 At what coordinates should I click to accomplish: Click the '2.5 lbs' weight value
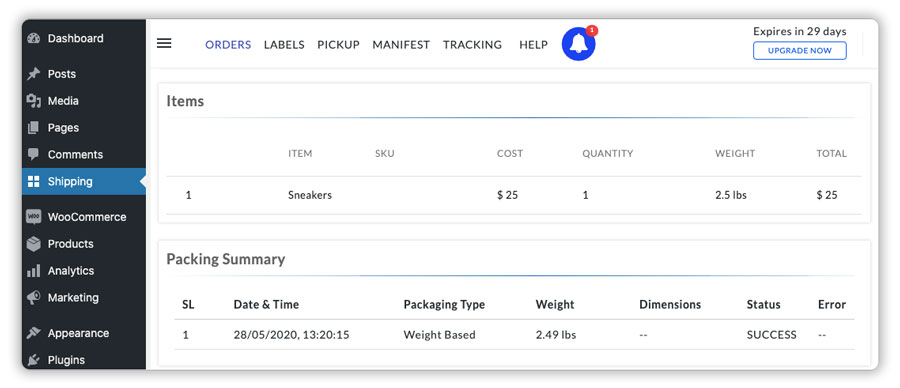click(731, 195)
